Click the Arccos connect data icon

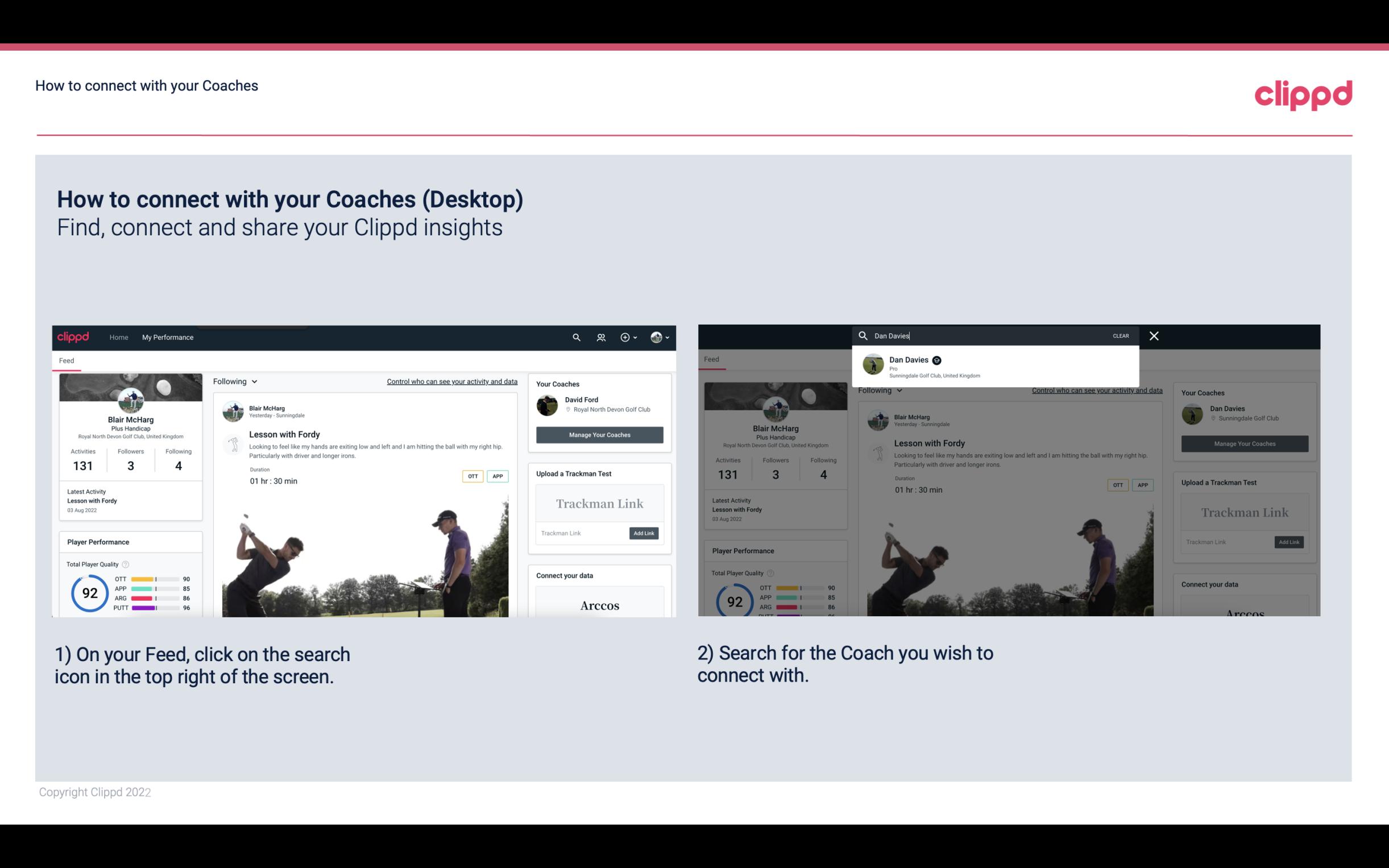599,605
